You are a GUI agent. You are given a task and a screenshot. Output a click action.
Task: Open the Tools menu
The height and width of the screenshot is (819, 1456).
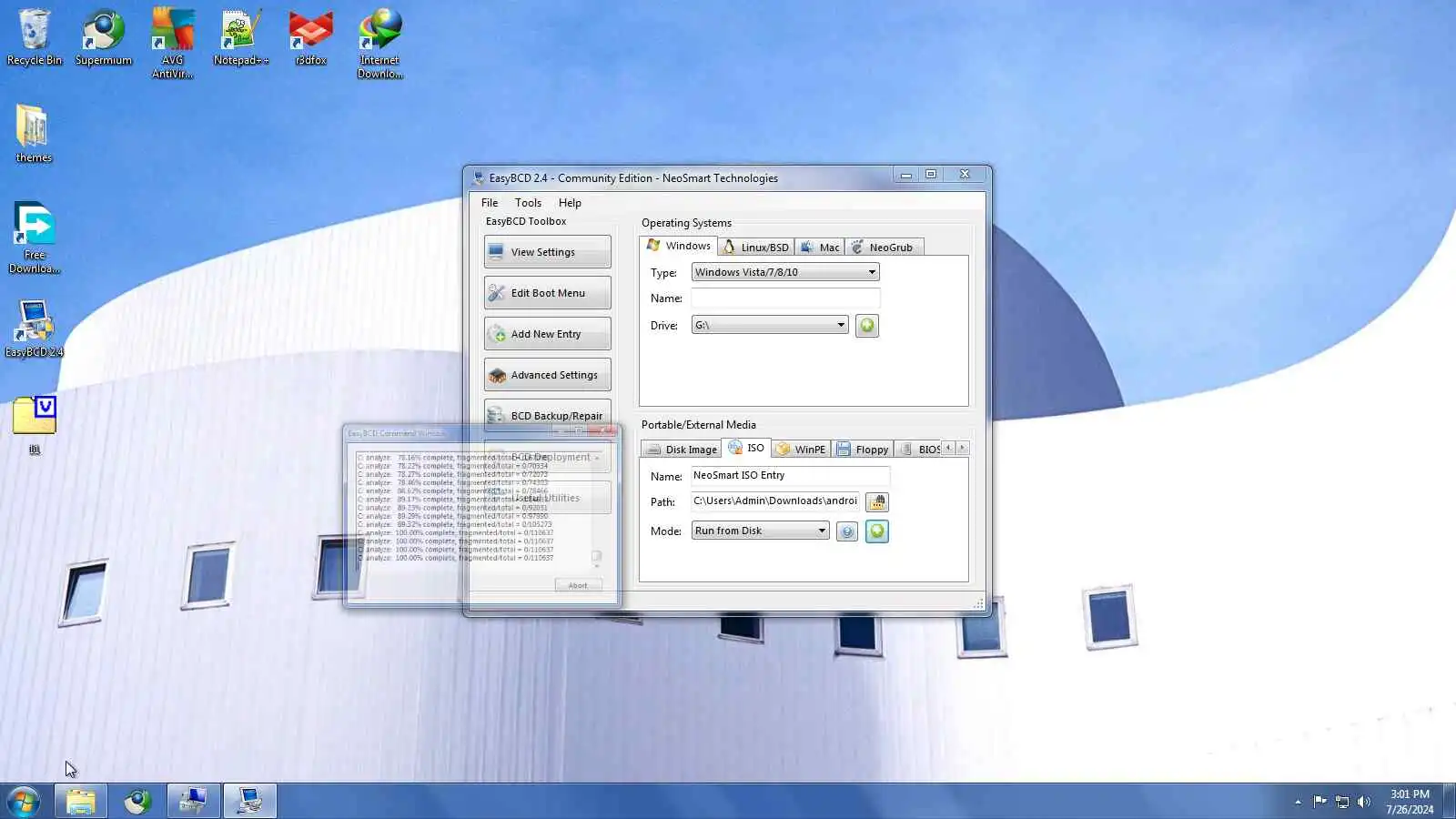528,203
